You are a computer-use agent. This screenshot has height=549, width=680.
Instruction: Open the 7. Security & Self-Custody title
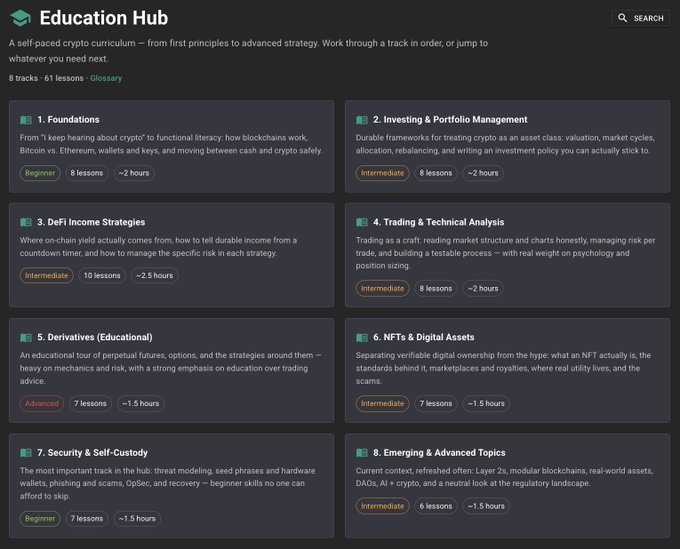pos(92,452)
